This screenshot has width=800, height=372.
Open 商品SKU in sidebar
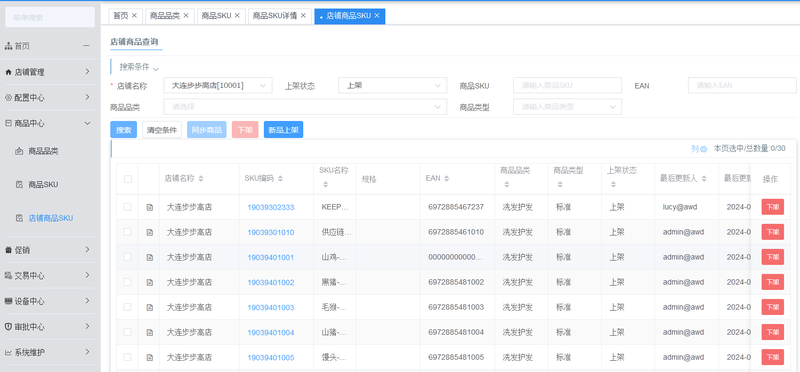[x=43, y=184]
